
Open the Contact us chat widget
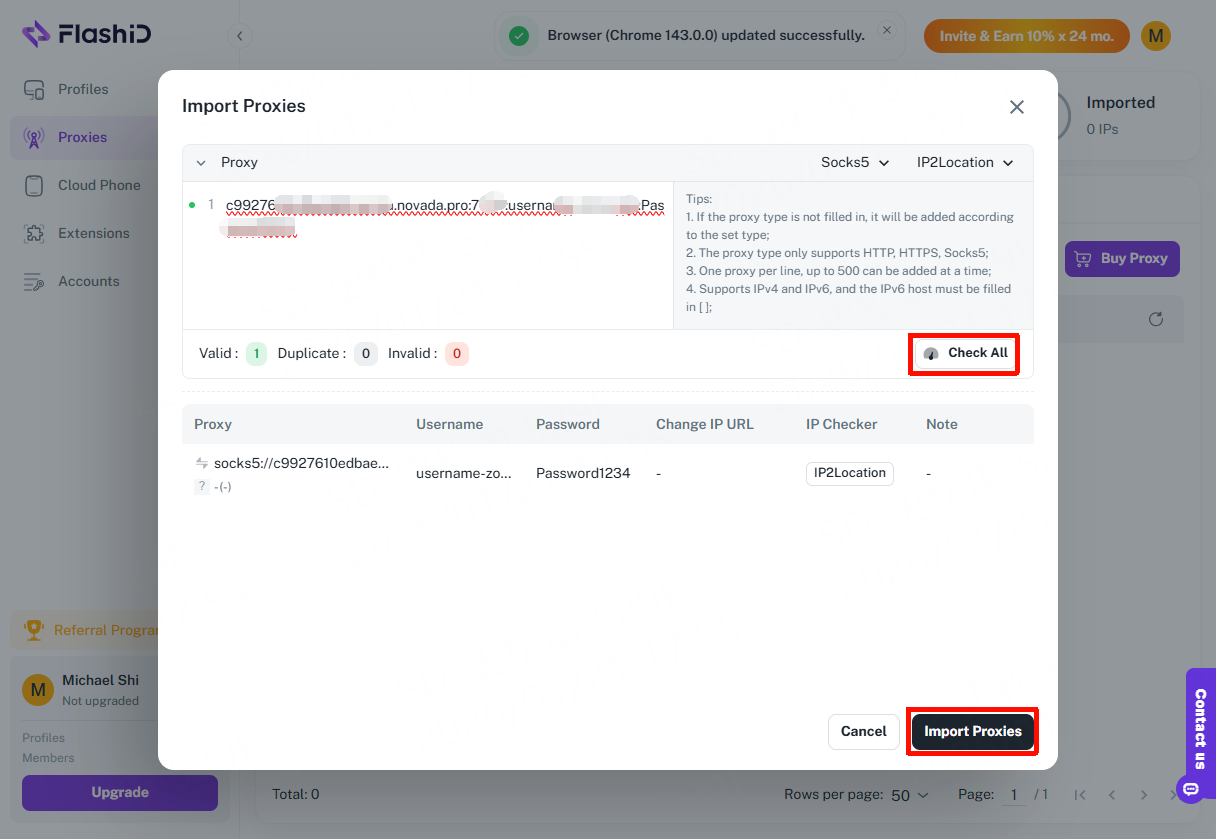pos(1199,730)
